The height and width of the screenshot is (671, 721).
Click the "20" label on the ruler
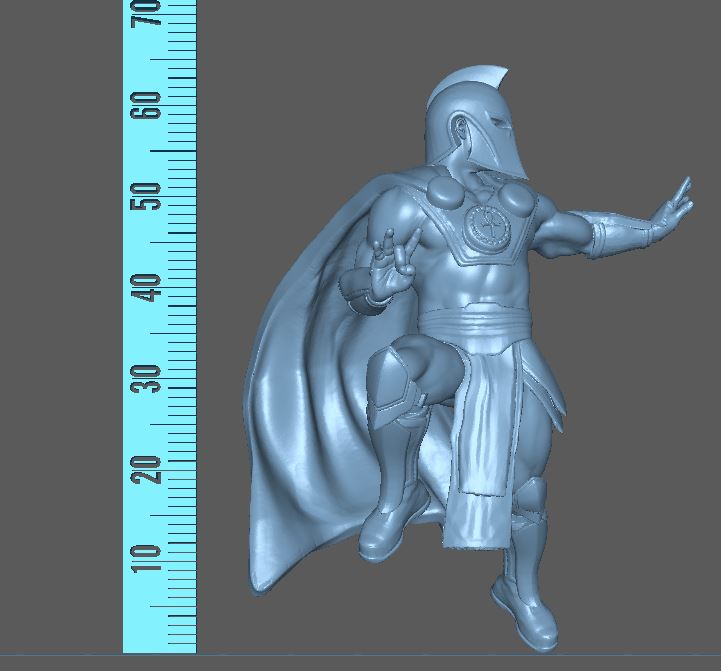[x=146, y=470]
